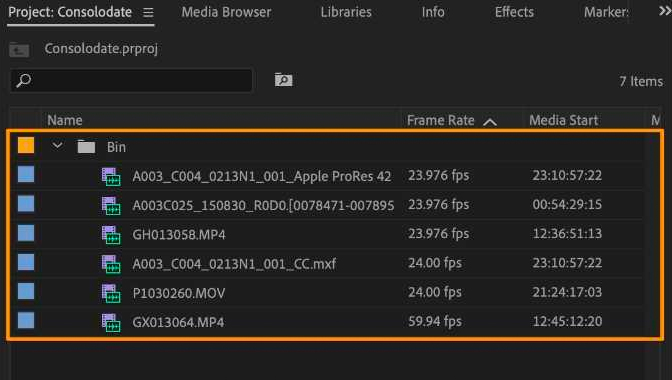Click blue label swatch of GH013058.MP4
This screenshot has width=672, height=380.
coord(26,233)
